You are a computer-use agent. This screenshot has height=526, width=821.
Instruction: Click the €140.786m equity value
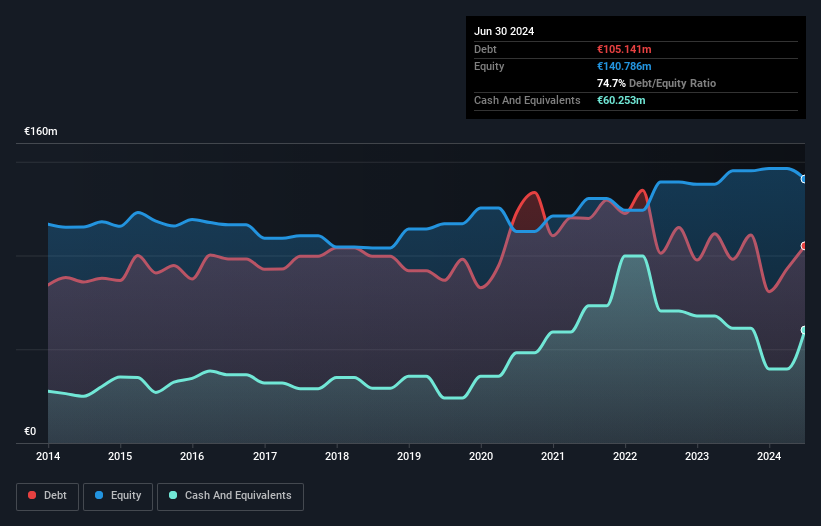(x=624, y=66)
